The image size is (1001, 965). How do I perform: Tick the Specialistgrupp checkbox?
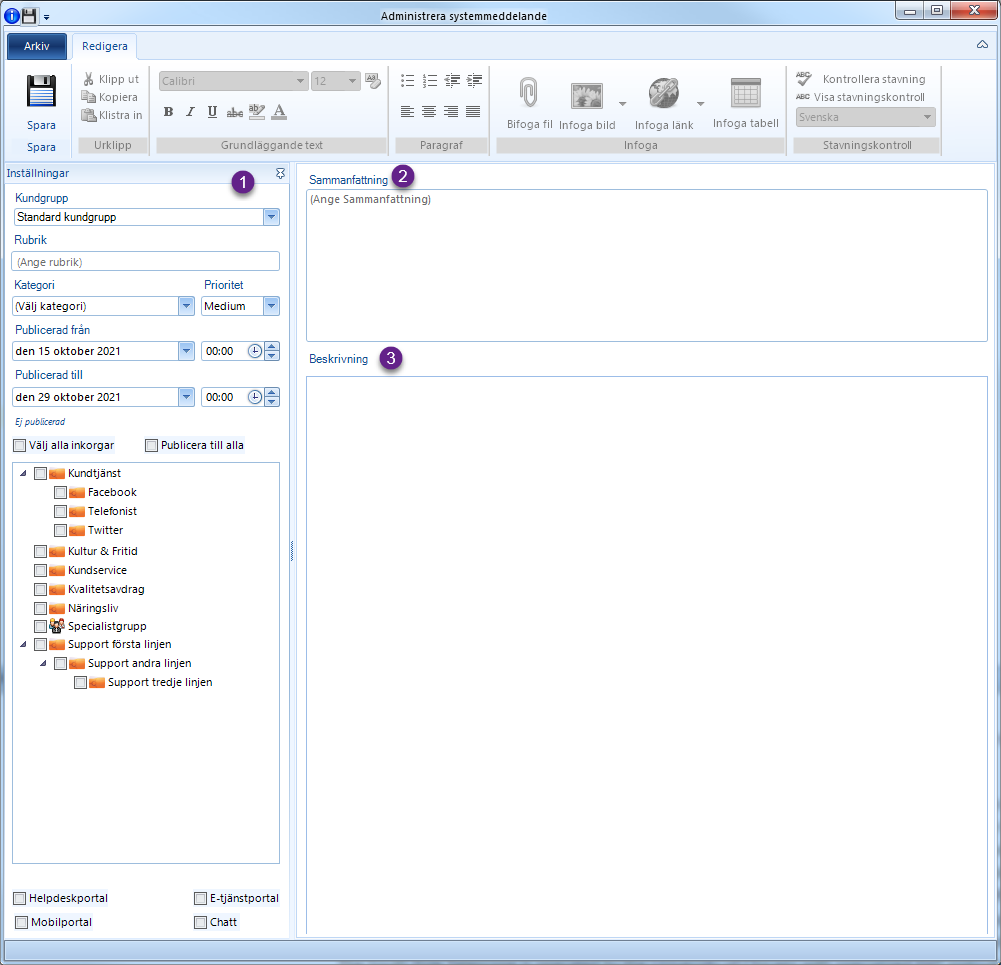click(40, 627)
